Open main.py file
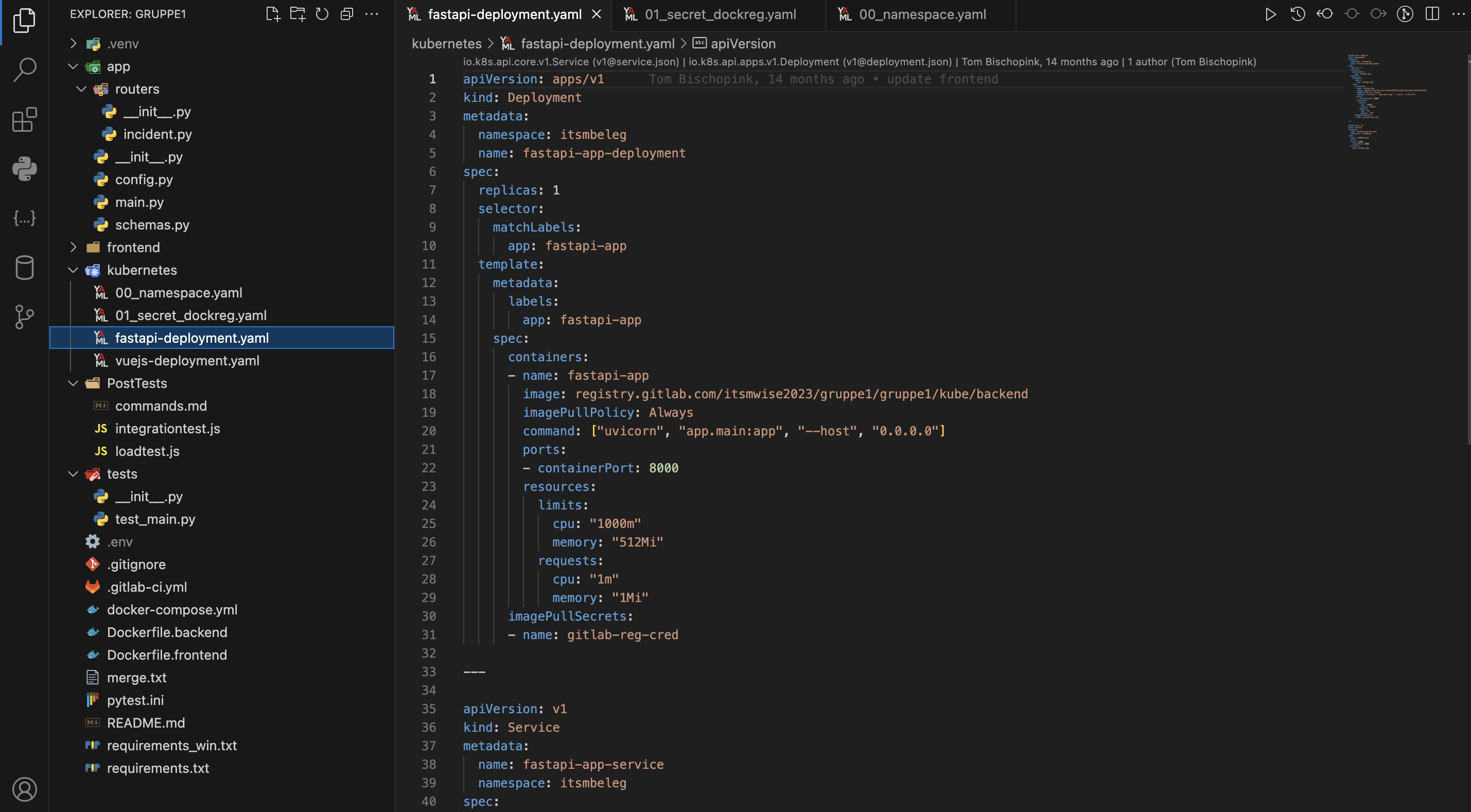 221,202
